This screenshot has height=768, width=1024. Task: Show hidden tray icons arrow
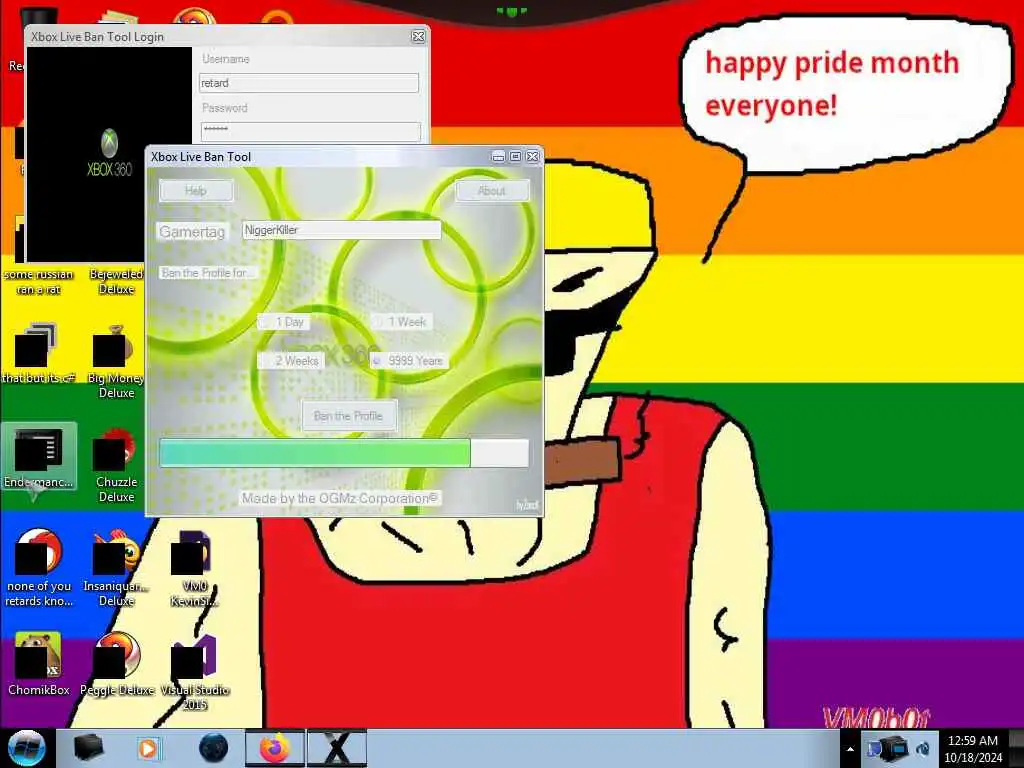850,749
